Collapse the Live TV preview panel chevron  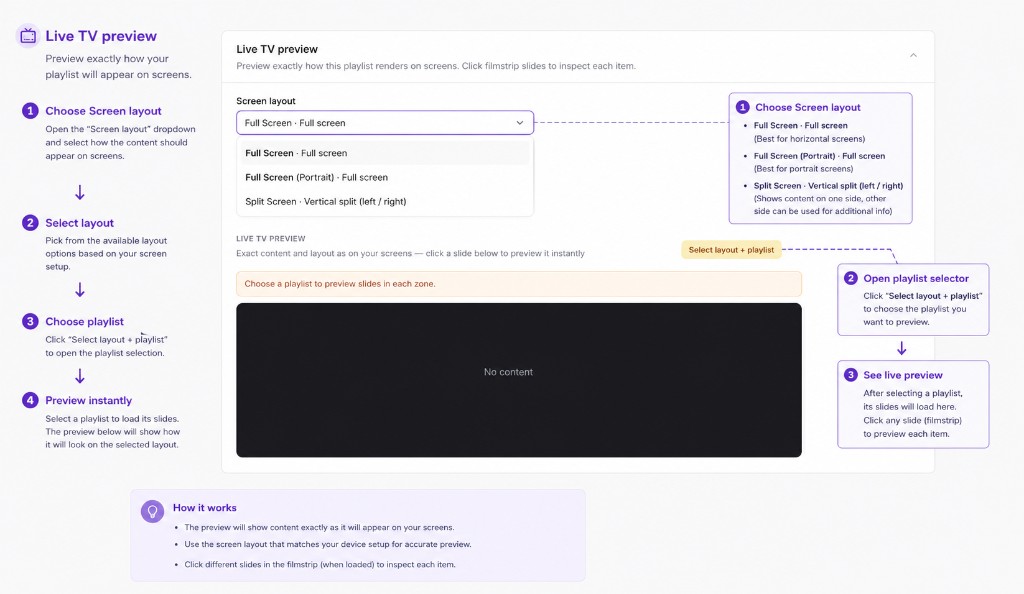(x=913, y=55)
